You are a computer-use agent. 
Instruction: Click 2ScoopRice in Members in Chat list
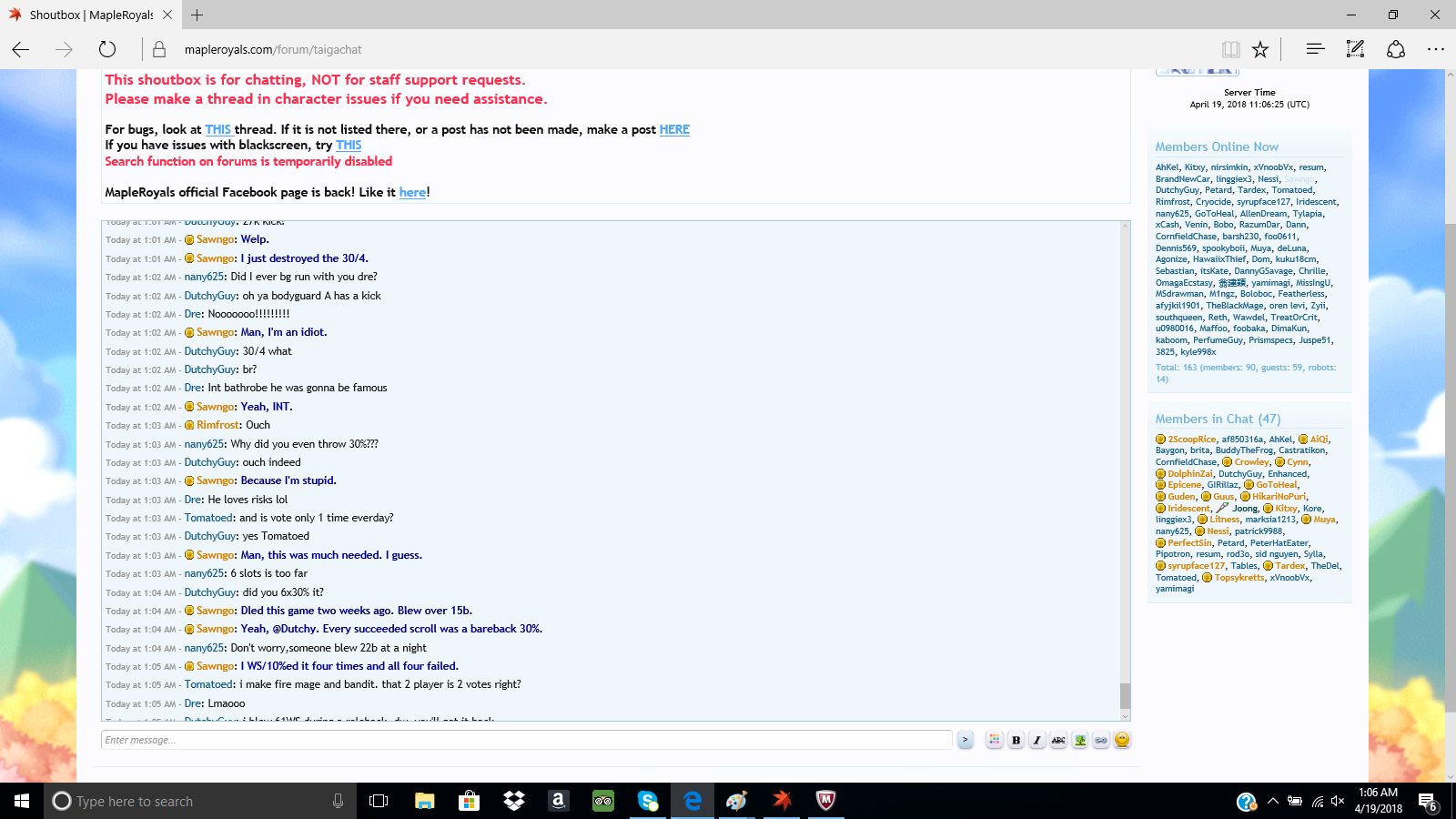tap(1192, 440)
